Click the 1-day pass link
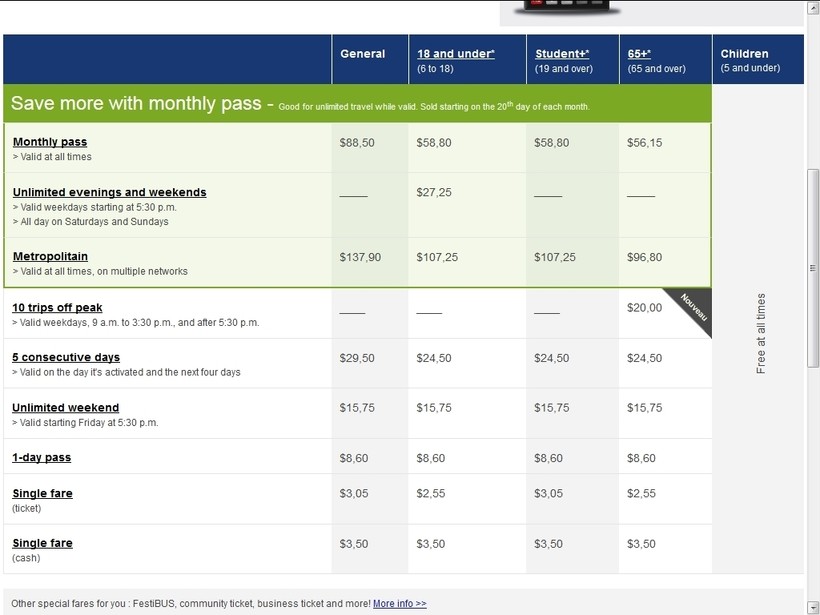 pos(41,457)
